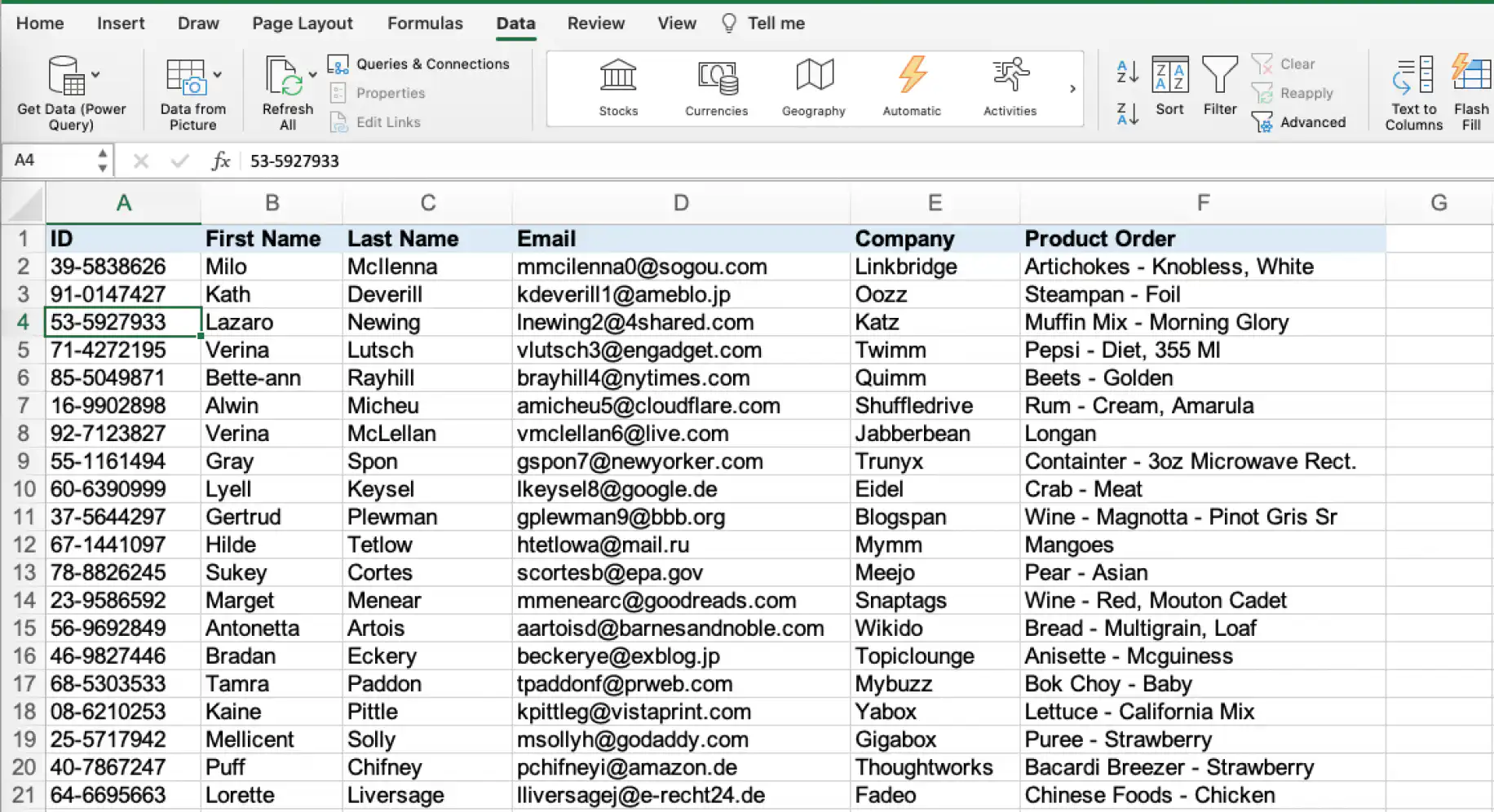Click the Get Data (Power Query) icon
This screenshot has width=1494, height=812.
[x=66, y=76]
